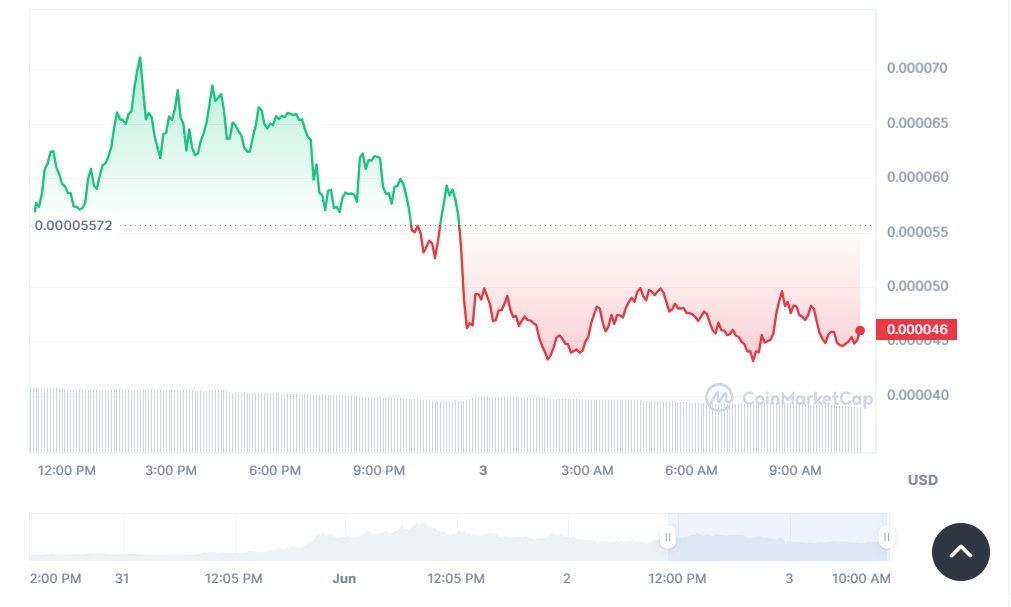The image size is (1011, 607).
Task: Click the highest green peak of the price line
Action: tap(140, 58)
